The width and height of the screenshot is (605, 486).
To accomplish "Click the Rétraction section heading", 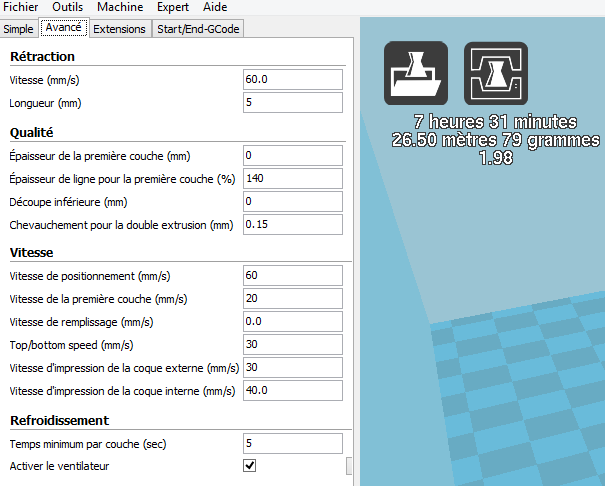I will point(42,57).
